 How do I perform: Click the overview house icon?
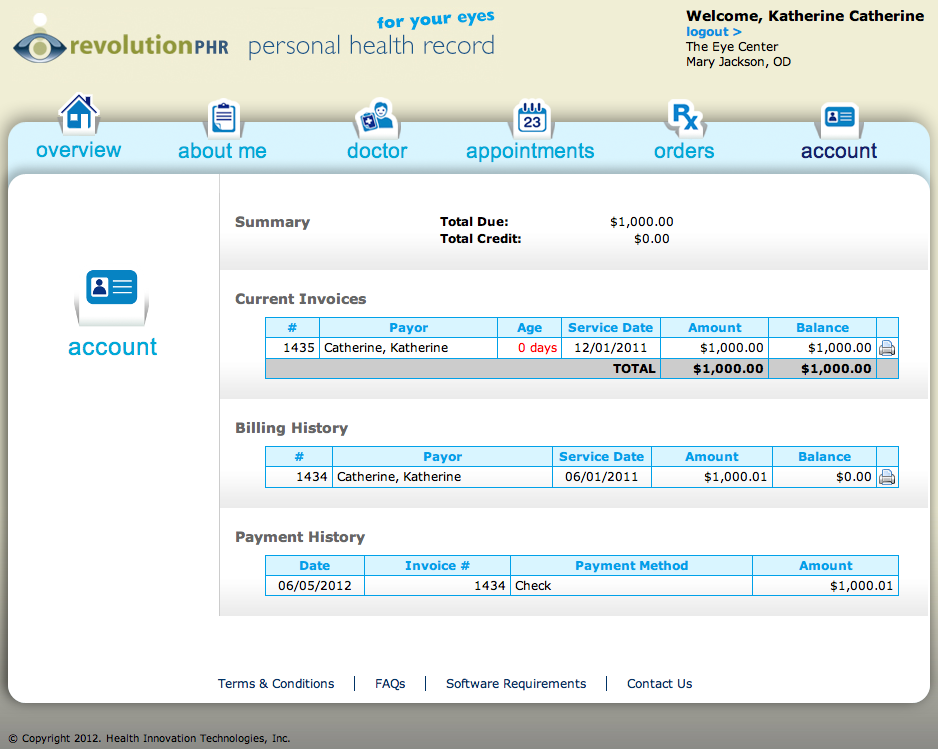point(79,115)
